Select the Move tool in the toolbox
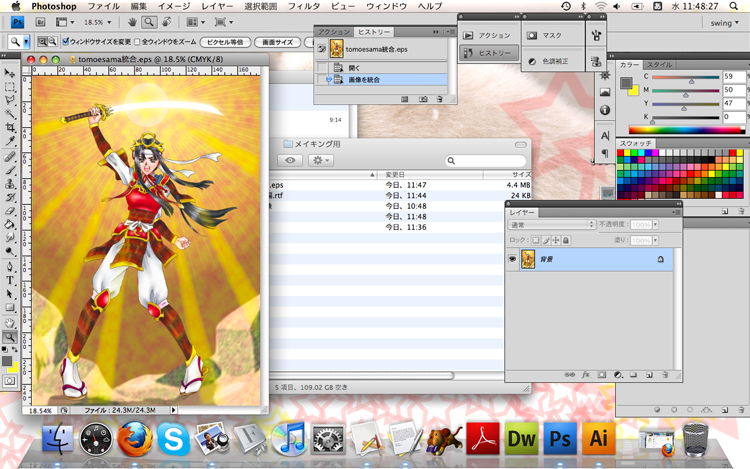 pyautogui.click(x=9, y=73)
